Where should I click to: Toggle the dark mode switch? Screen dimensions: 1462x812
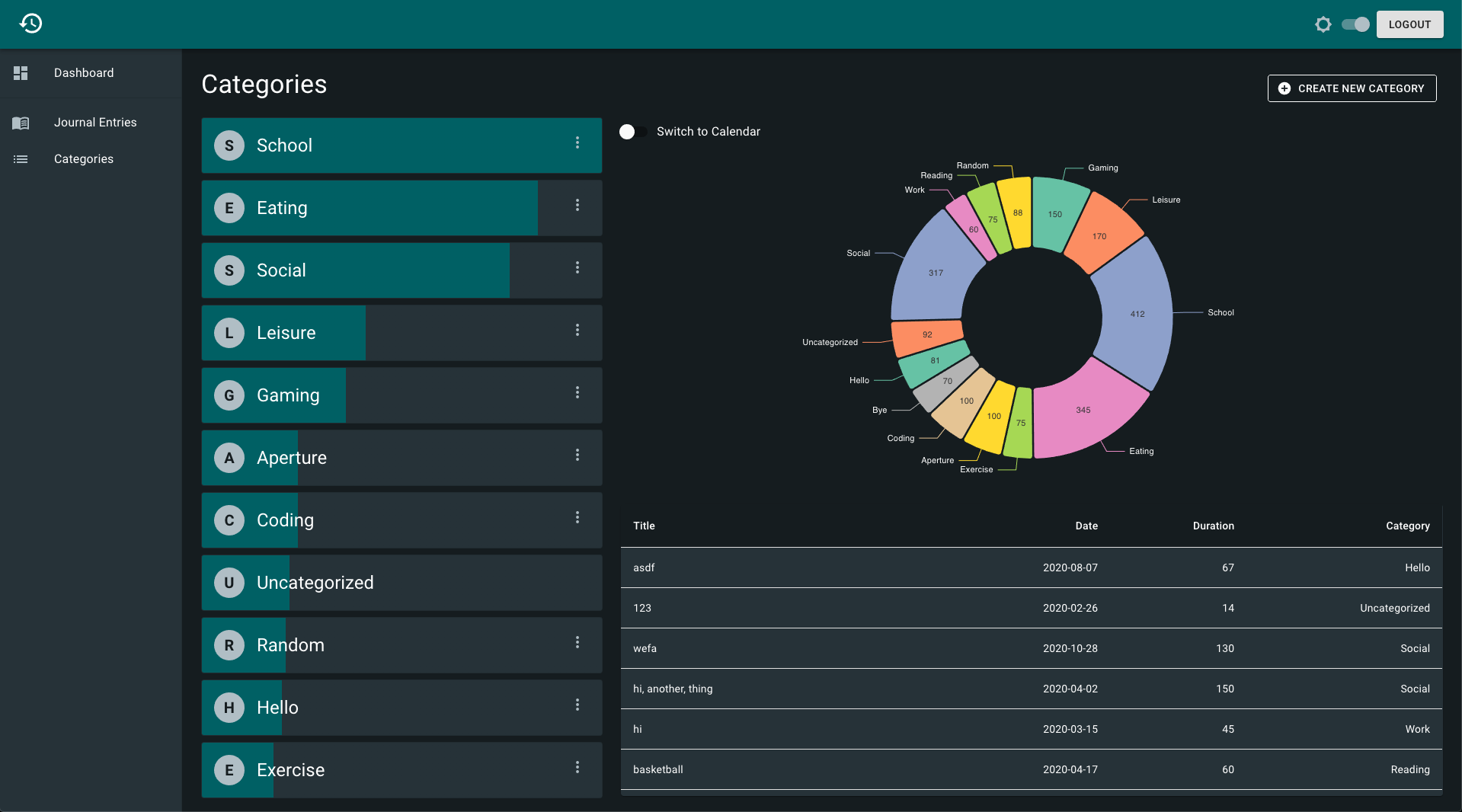(x=1355, y=24)
